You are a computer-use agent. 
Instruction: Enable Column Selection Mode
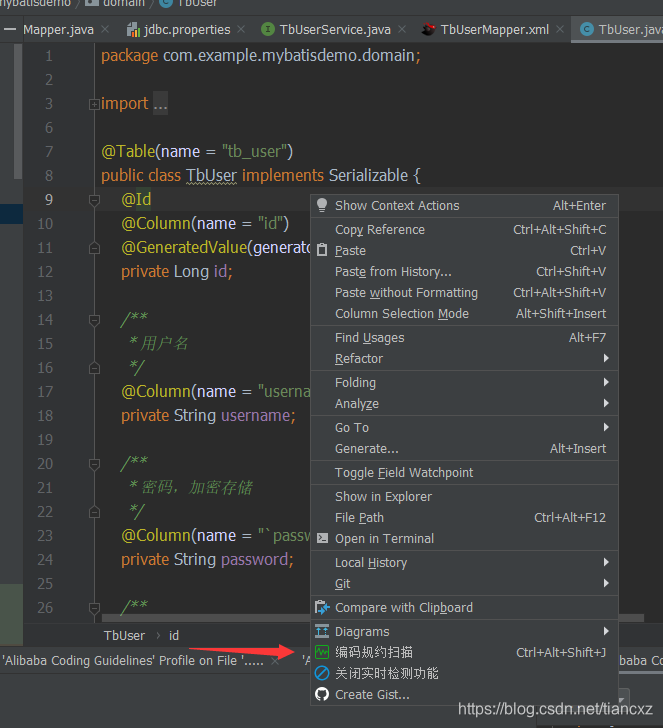pos(464,313)
